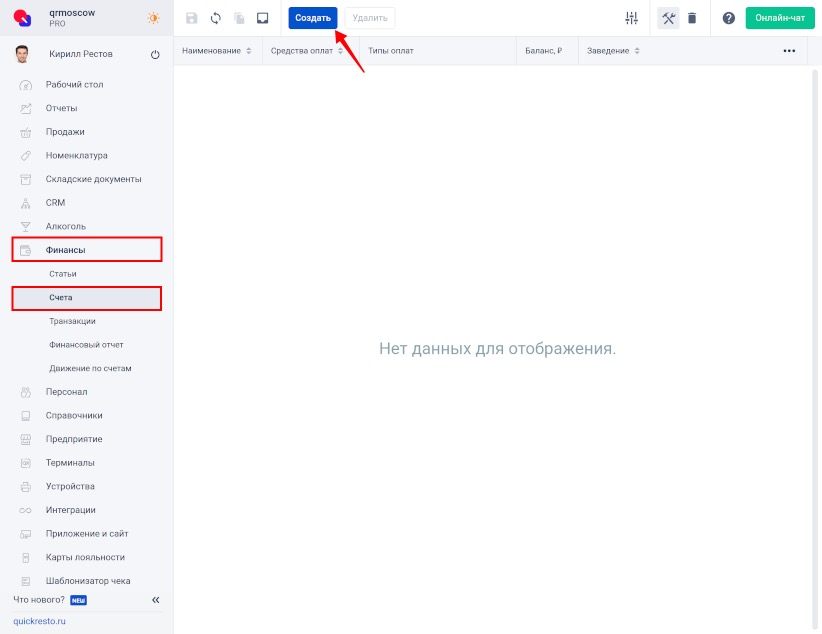Click the Шаблонизатор чека icon
822x634 pixels.
pos(25,581)
